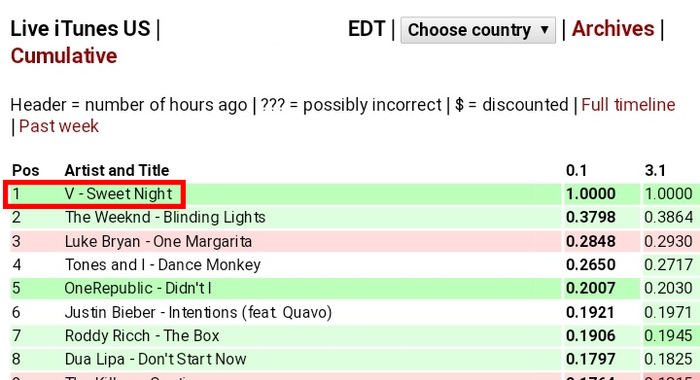Image resolution: width=700 pixels, height=380 pixels.
Task: Click the 0.3798 value for Blinding Lights
Action: coord(591,217)
